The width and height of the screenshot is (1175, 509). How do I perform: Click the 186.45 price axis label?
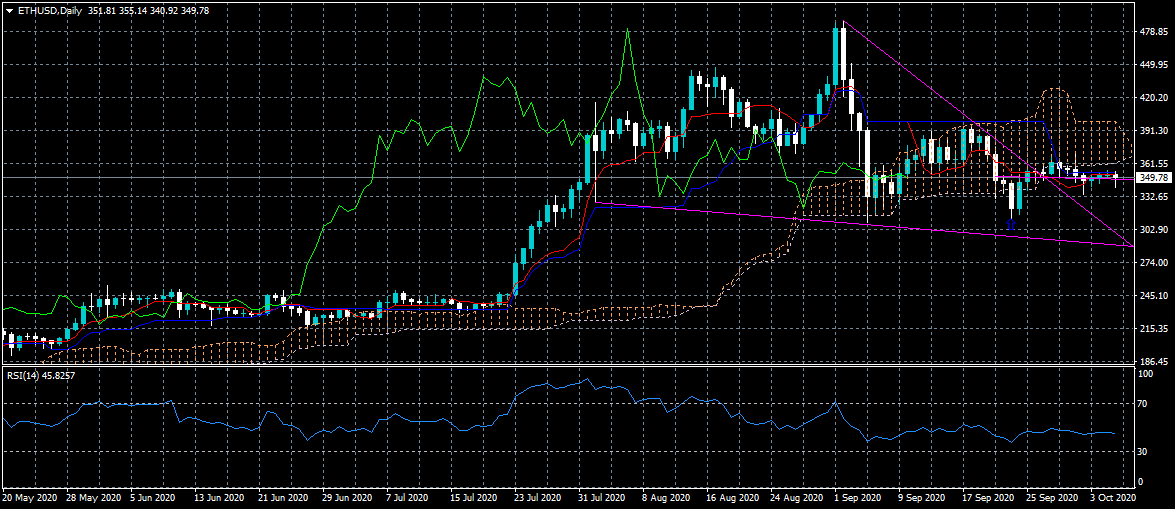click(1154, 362)
